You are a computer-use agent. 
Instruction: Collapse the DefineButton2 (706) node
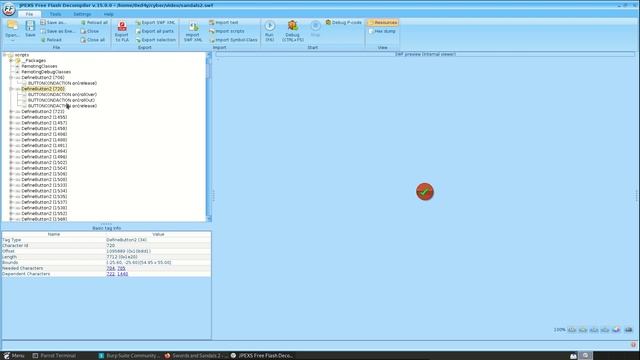click(x=11, y=78)
